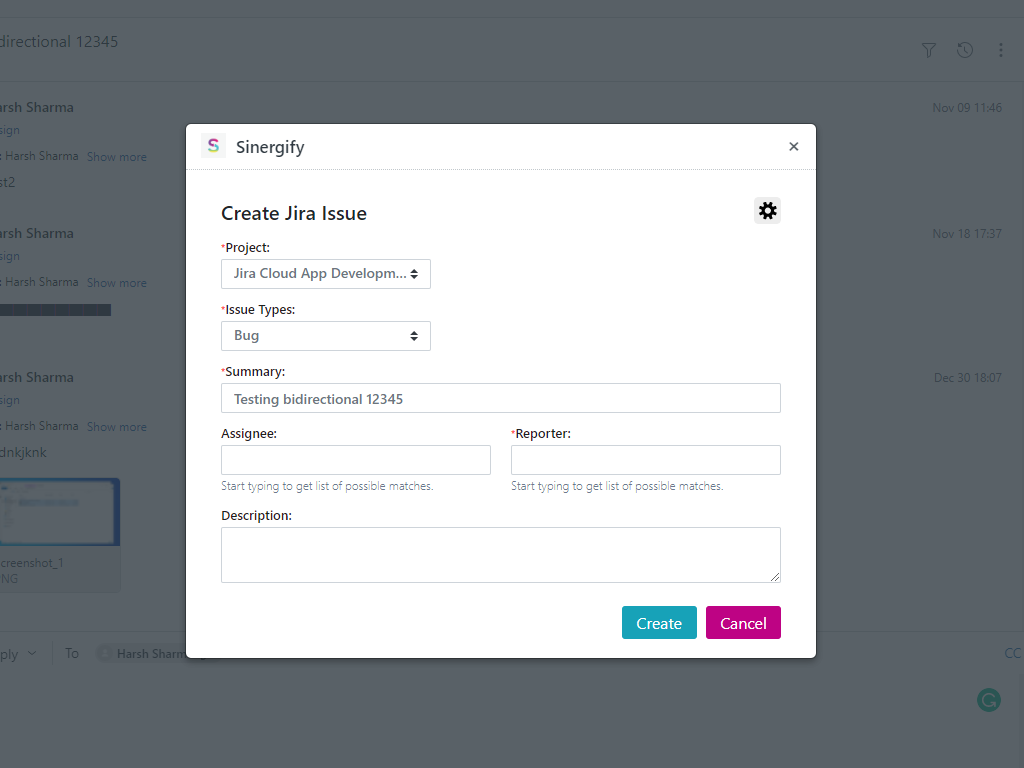Show more on the Dec 30 message
The height and width of the screenshot is (768, 1024).
[x=117, y=427]
